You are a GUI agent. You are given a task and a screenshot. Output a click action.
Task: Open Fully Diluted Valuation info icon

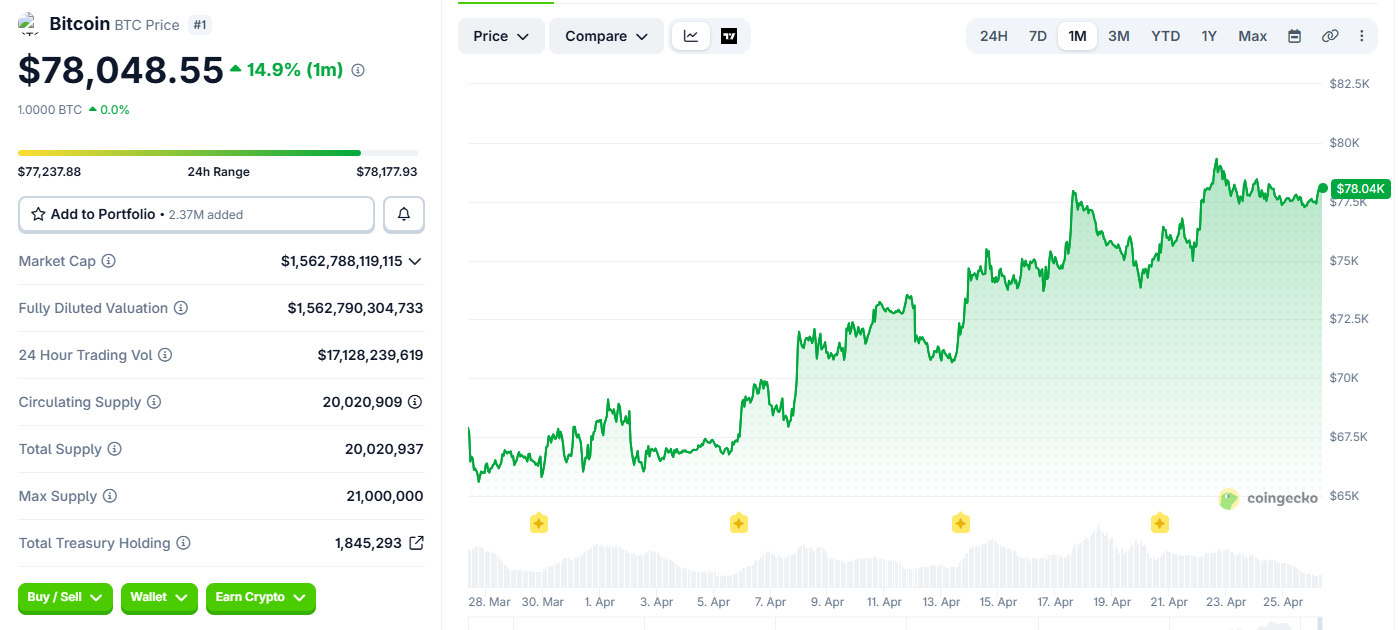click(x=181, y=308)
